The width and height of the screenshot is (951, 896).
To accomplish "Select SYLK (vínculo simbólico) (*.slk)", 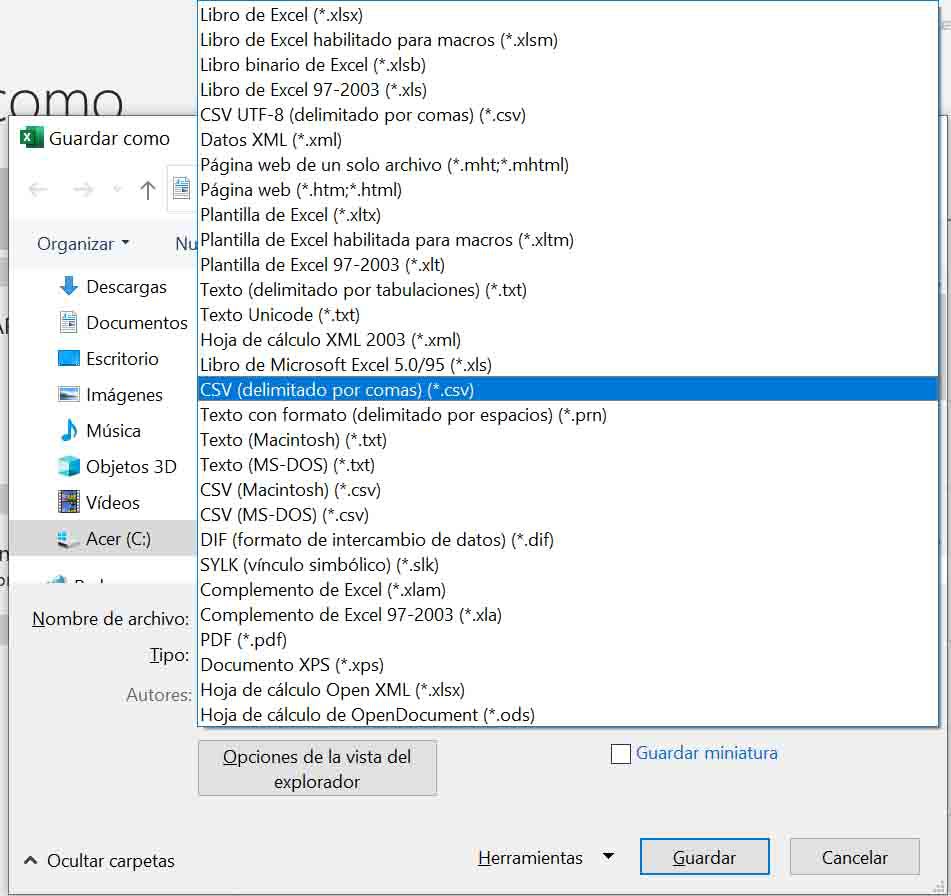I will tap(568, 565).
